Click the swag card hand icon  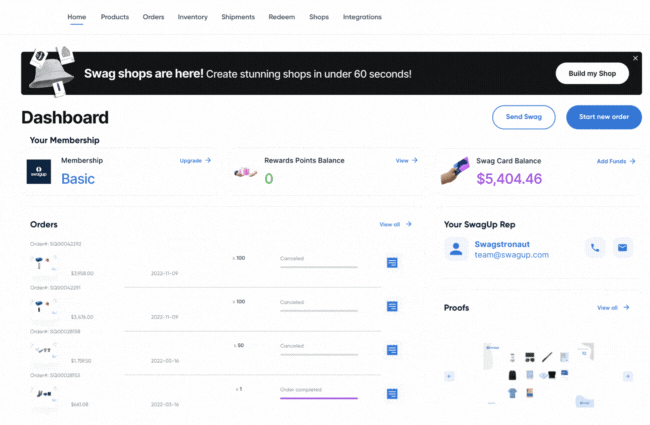(455, 171)
